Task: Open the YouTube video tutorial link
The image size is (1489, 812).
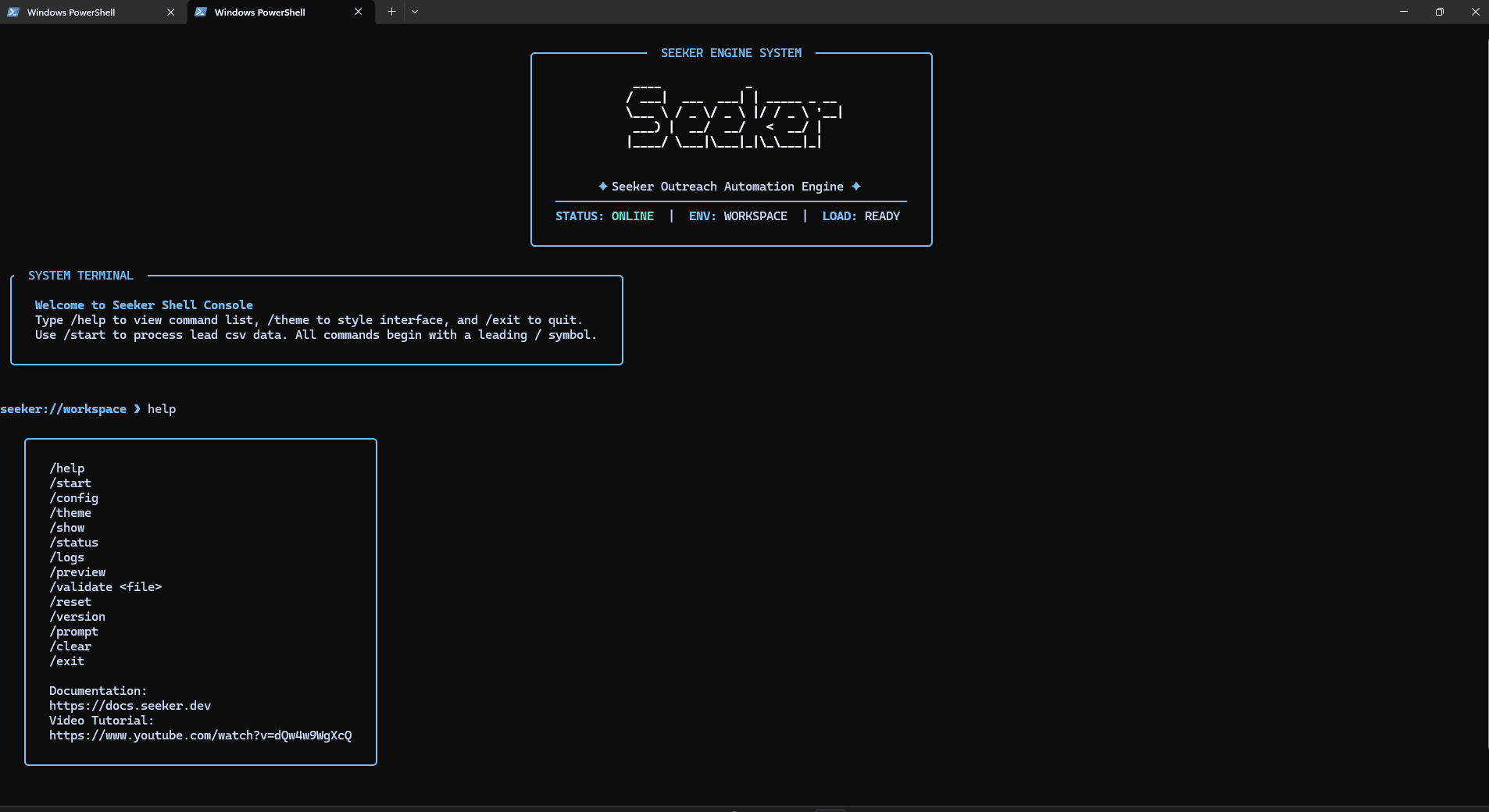Action: pos(201,735)
